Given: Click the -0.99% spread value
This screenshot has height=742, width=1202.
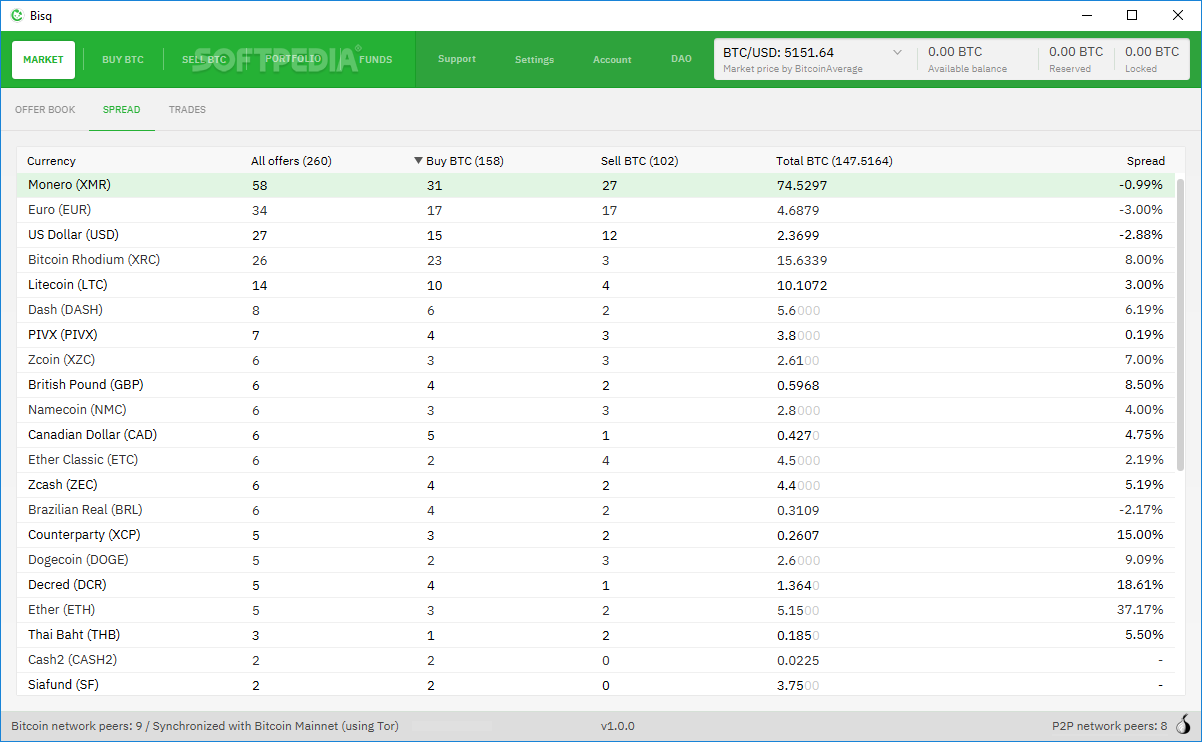Looking at the screenshot, I should click(1141, 185).
